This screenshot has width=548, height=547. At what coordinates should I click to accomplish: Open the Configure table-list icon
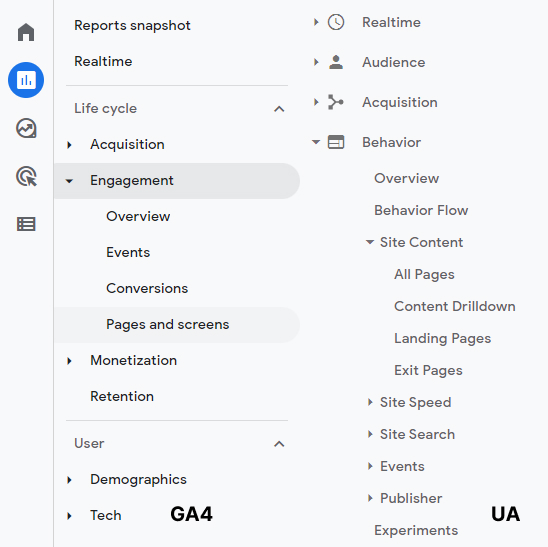[x=26, y=224]
